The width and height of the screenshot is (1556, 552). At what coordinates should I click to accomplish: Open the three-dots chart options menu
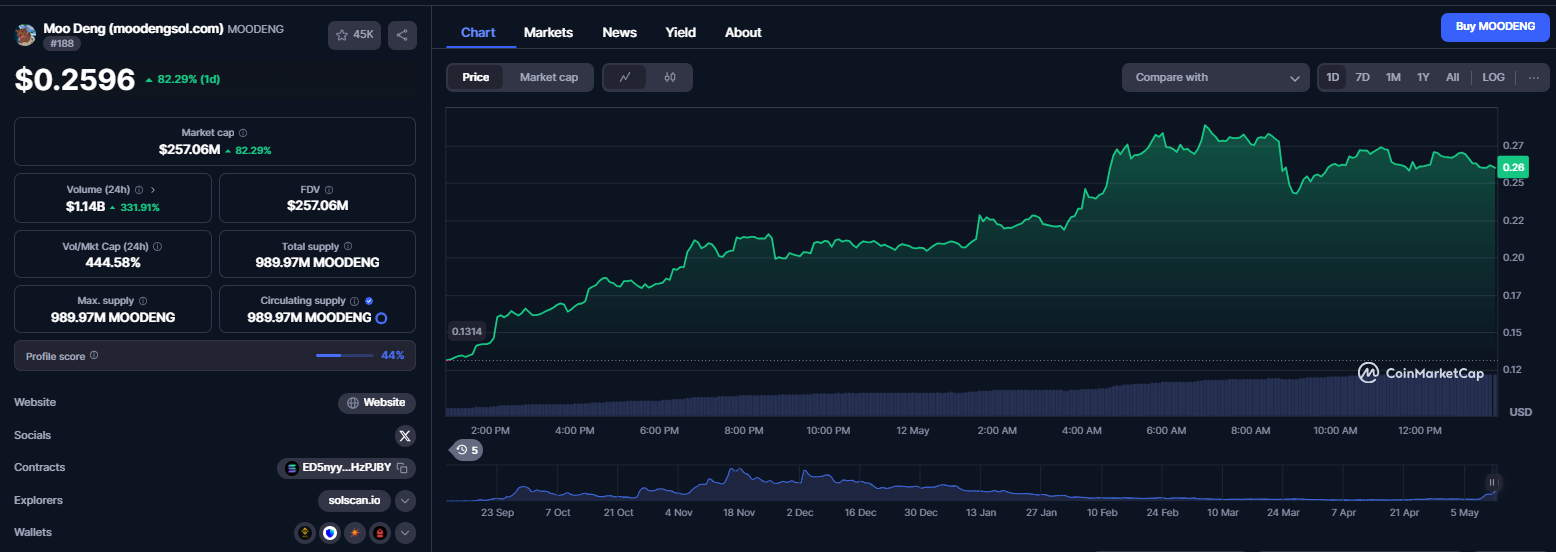1534,77
